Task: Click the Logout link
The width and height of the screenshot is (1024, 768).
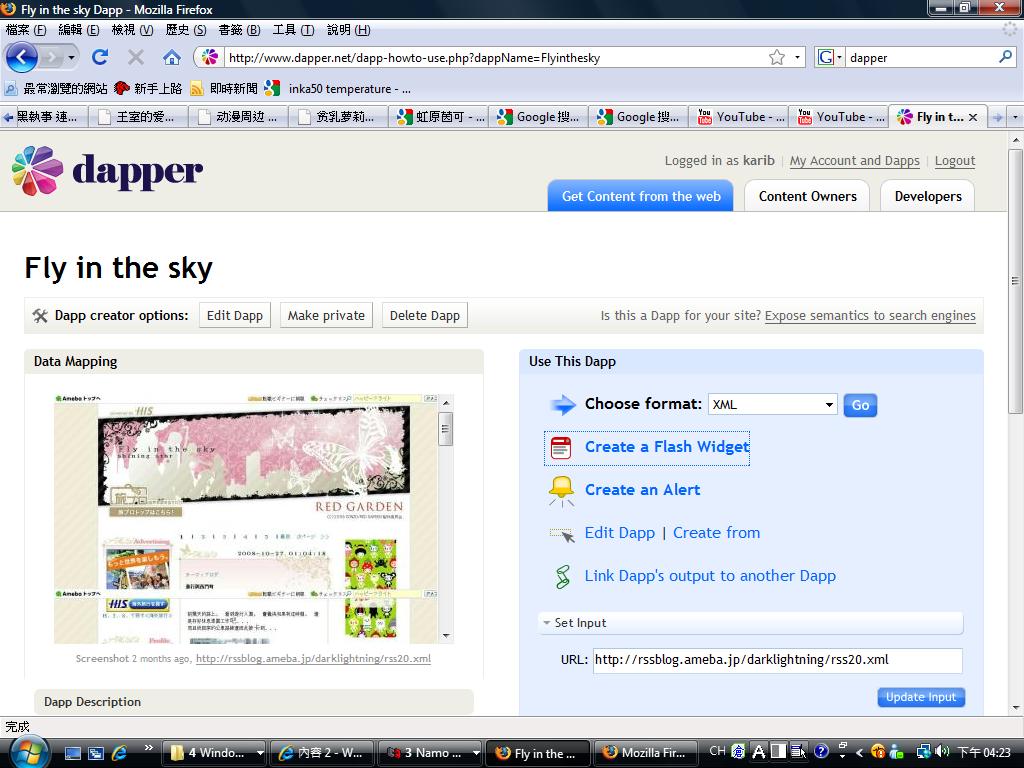Action: point(955,161)
